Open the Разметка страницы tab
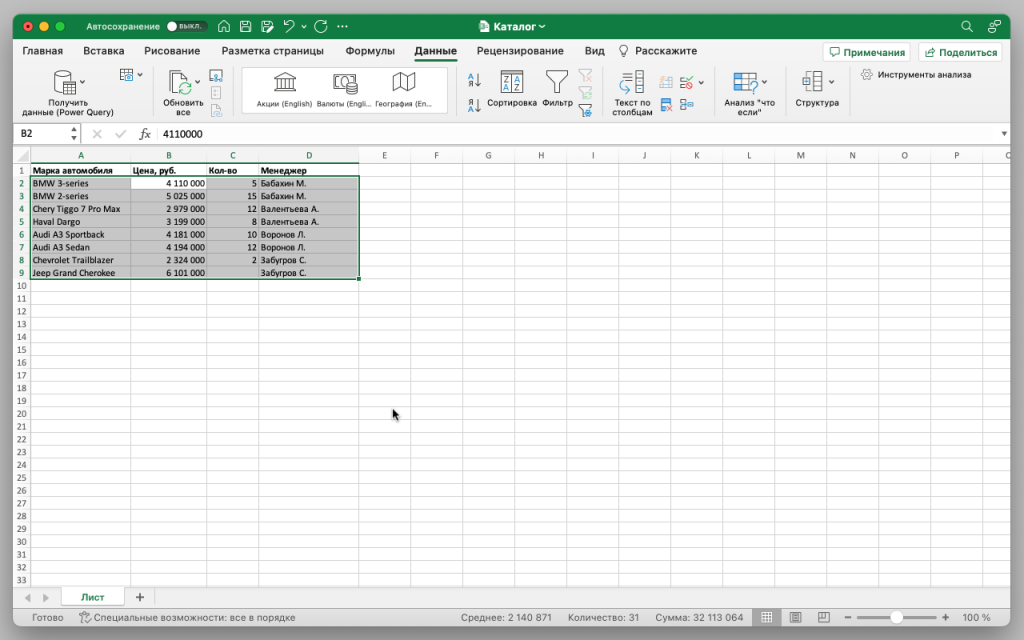The height and width of the screenshot is (640, 1024). coord(272,51)
